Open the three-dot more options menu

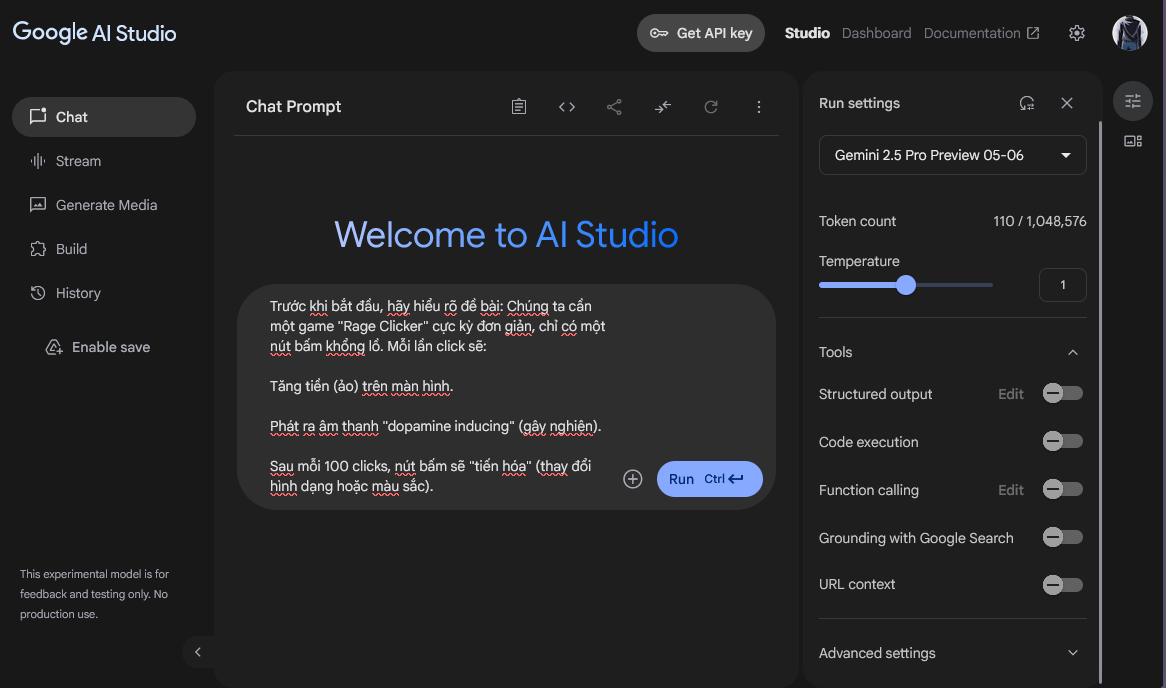pos(758,106)
